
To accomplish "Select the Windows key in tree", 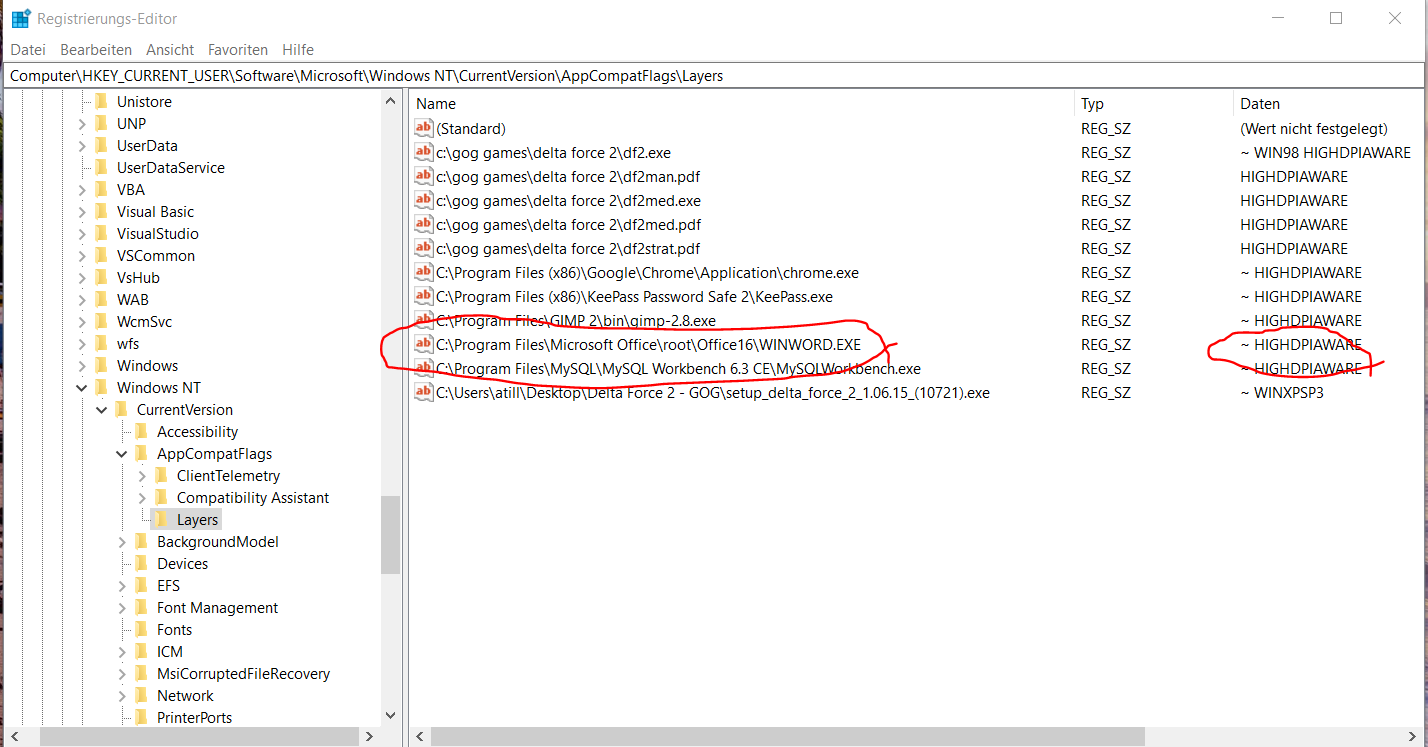I will [x=147, y=366].
